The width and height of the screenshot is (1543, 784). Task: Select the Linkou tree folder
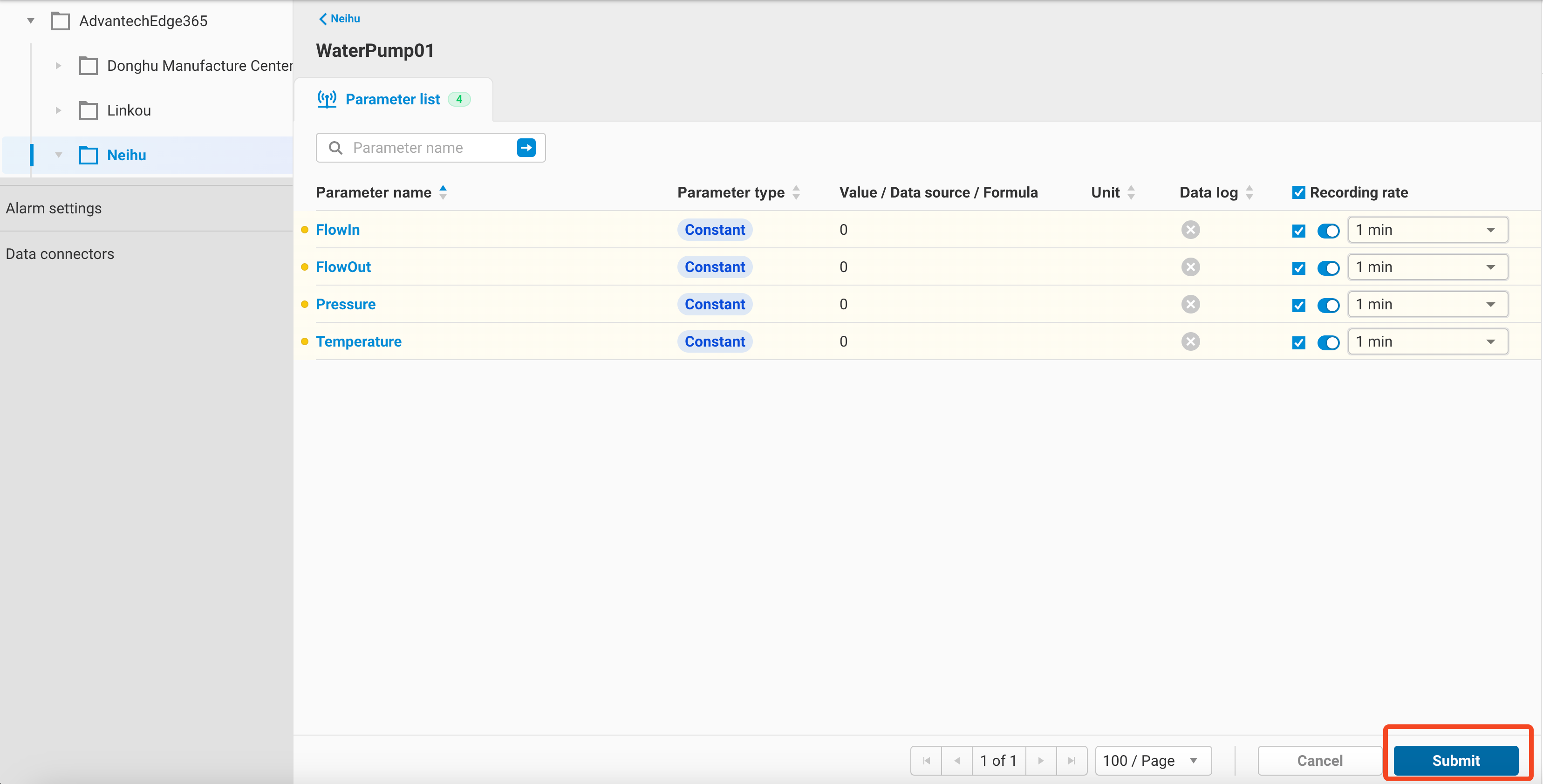pos(129,110)
